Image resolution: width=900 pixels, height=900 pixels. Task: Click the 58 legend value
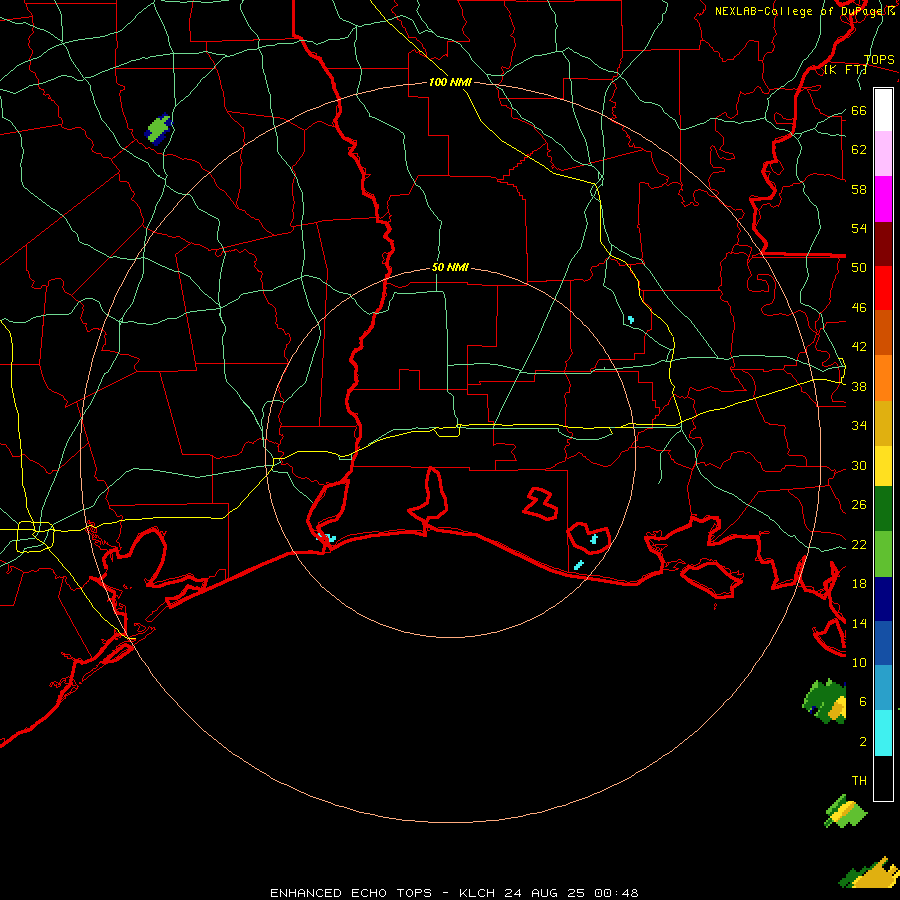[x=859, y=189]
